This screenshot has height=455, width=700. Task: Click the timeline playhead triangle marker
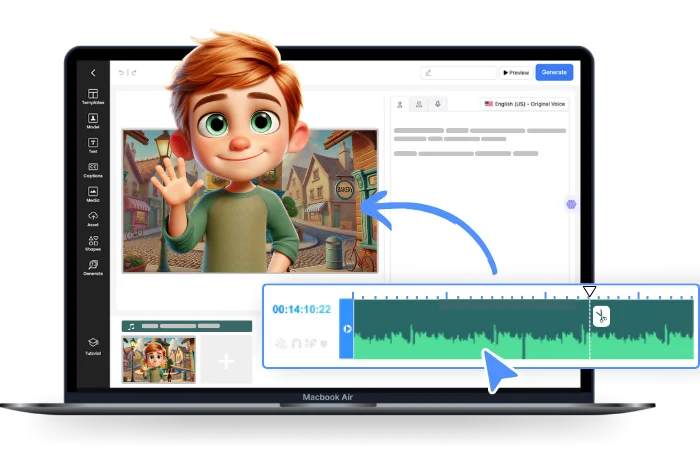(x=589, y=292)
